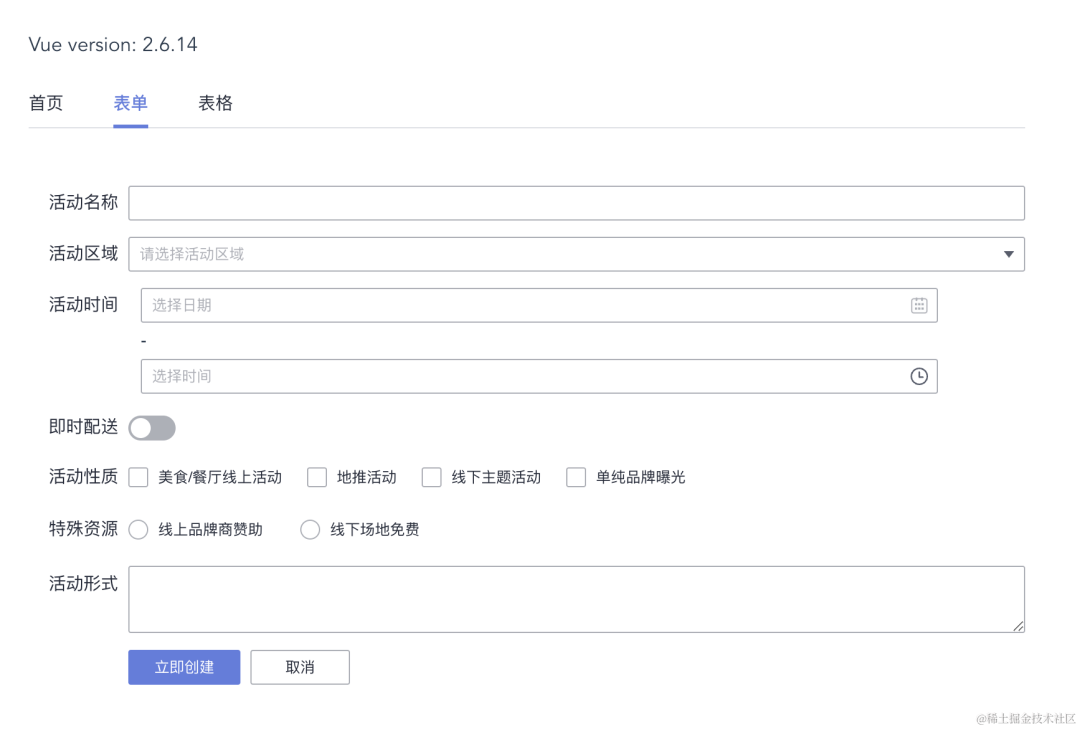Check the 美食/餐厅线上活动 checkbox
The image size is (1080, 729).
click(x=138, y=477)
